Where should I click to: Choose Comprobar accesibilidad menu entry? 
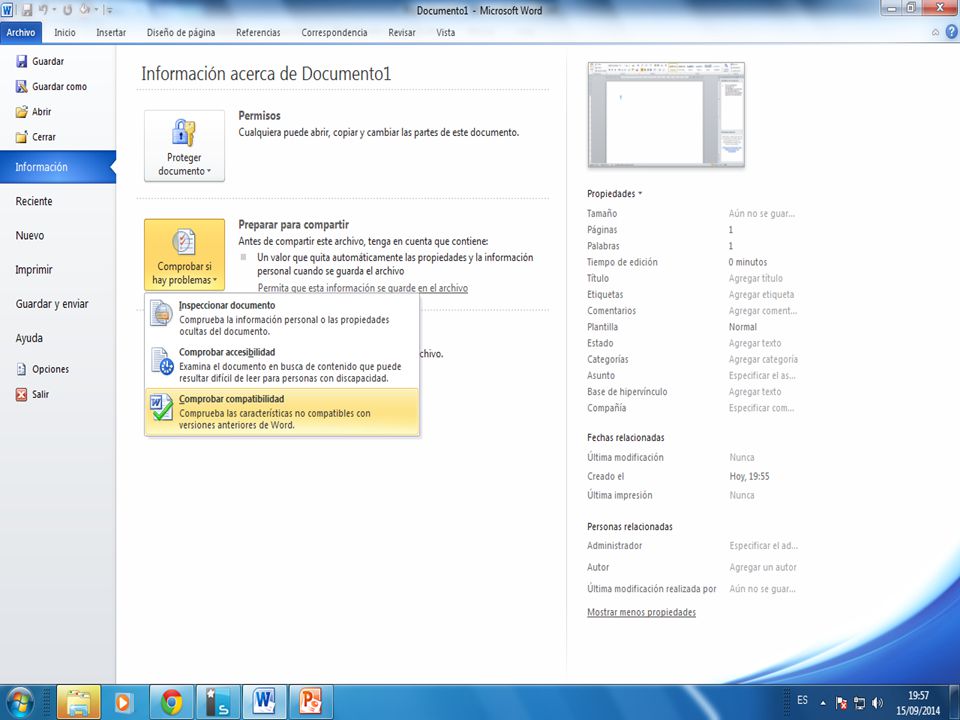(282, 365)
